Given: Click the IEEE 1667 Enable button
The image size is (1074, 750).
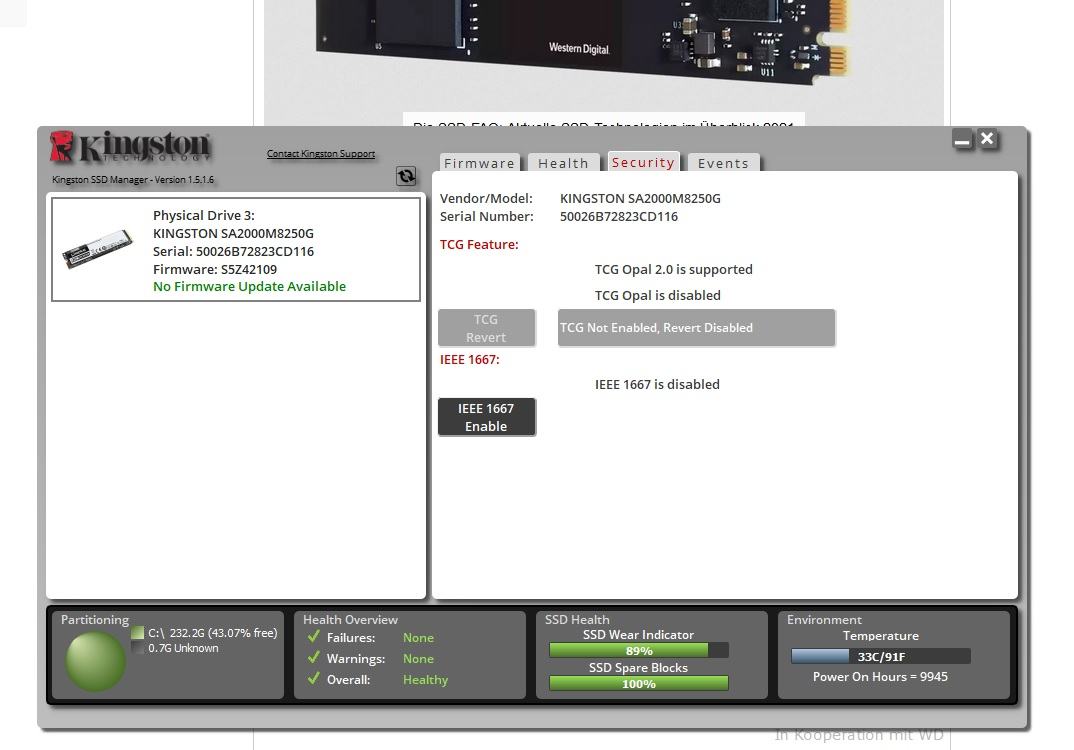Looking at the screenshot, I should coord(486,417).
